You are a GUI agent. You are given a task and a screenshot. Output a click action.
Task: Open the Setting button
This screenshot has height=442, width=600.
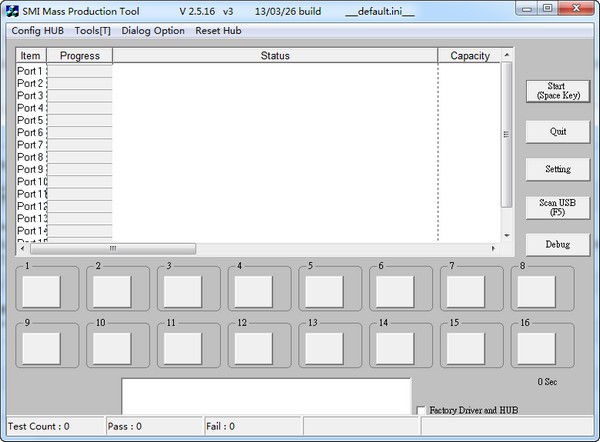coord(557,169)
